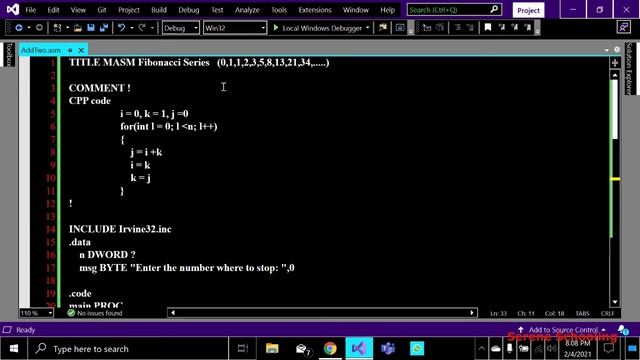Click the No issues found indicator
The width and height of the screenshot is (640, 360).
pos(95,313)
